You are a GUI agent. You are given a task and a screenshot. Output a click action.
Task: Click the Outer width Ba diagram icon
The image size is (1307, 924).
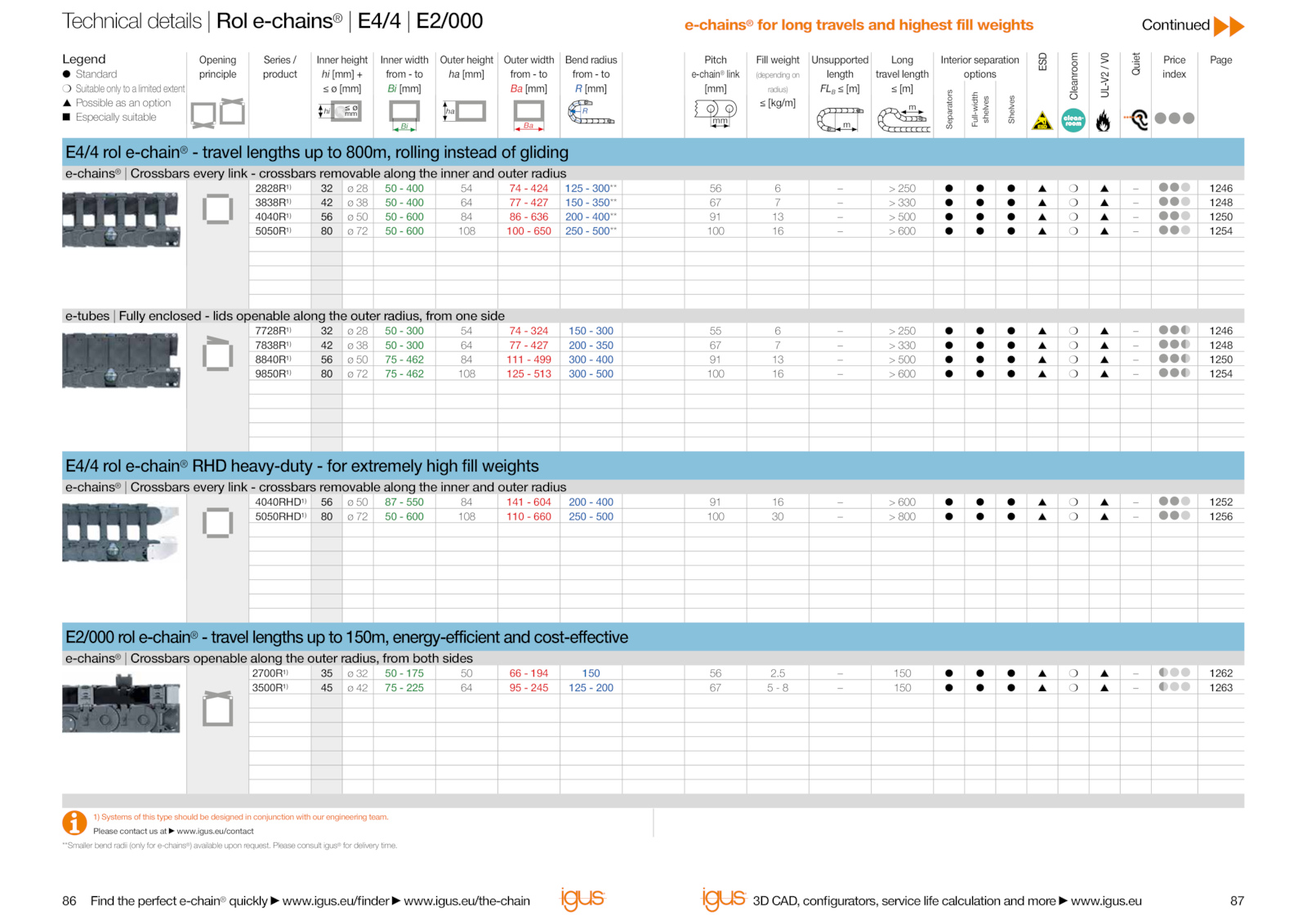[529, 115]
